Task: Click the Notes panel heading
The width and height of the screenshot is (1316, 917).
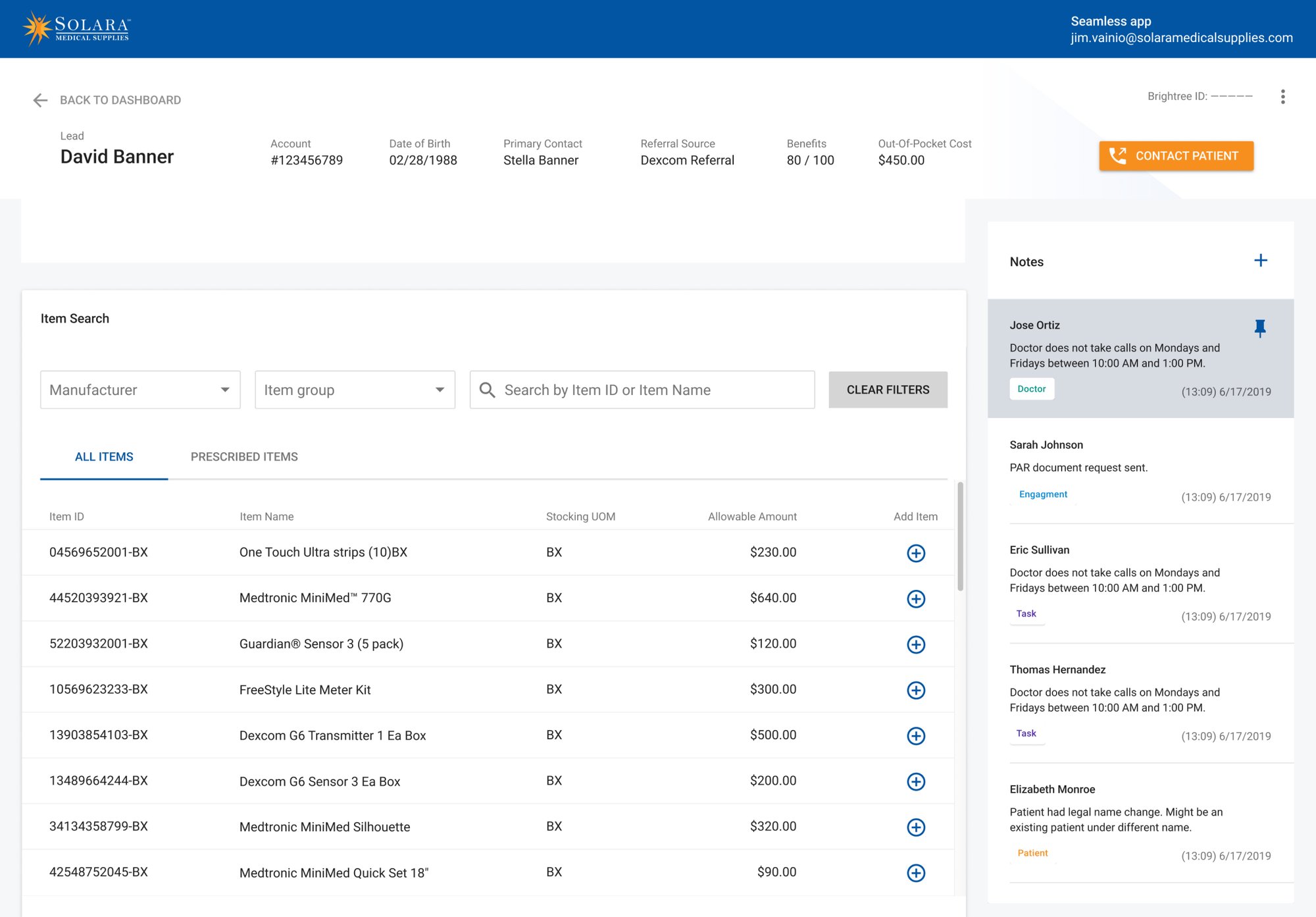Action: click(1026, 262)
